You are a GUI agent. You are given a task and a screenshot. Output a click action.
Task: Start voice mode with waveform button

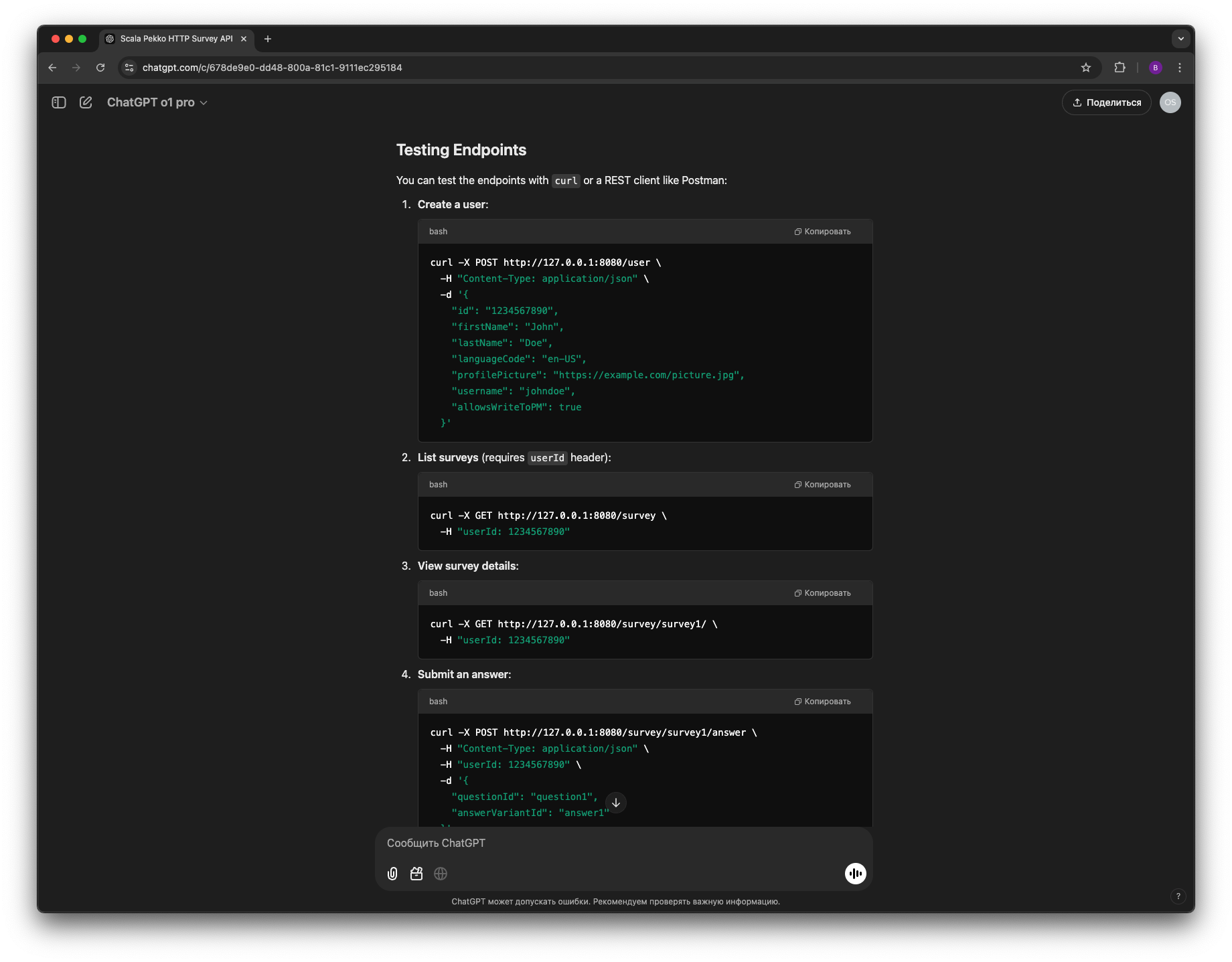tap(855, 874)
